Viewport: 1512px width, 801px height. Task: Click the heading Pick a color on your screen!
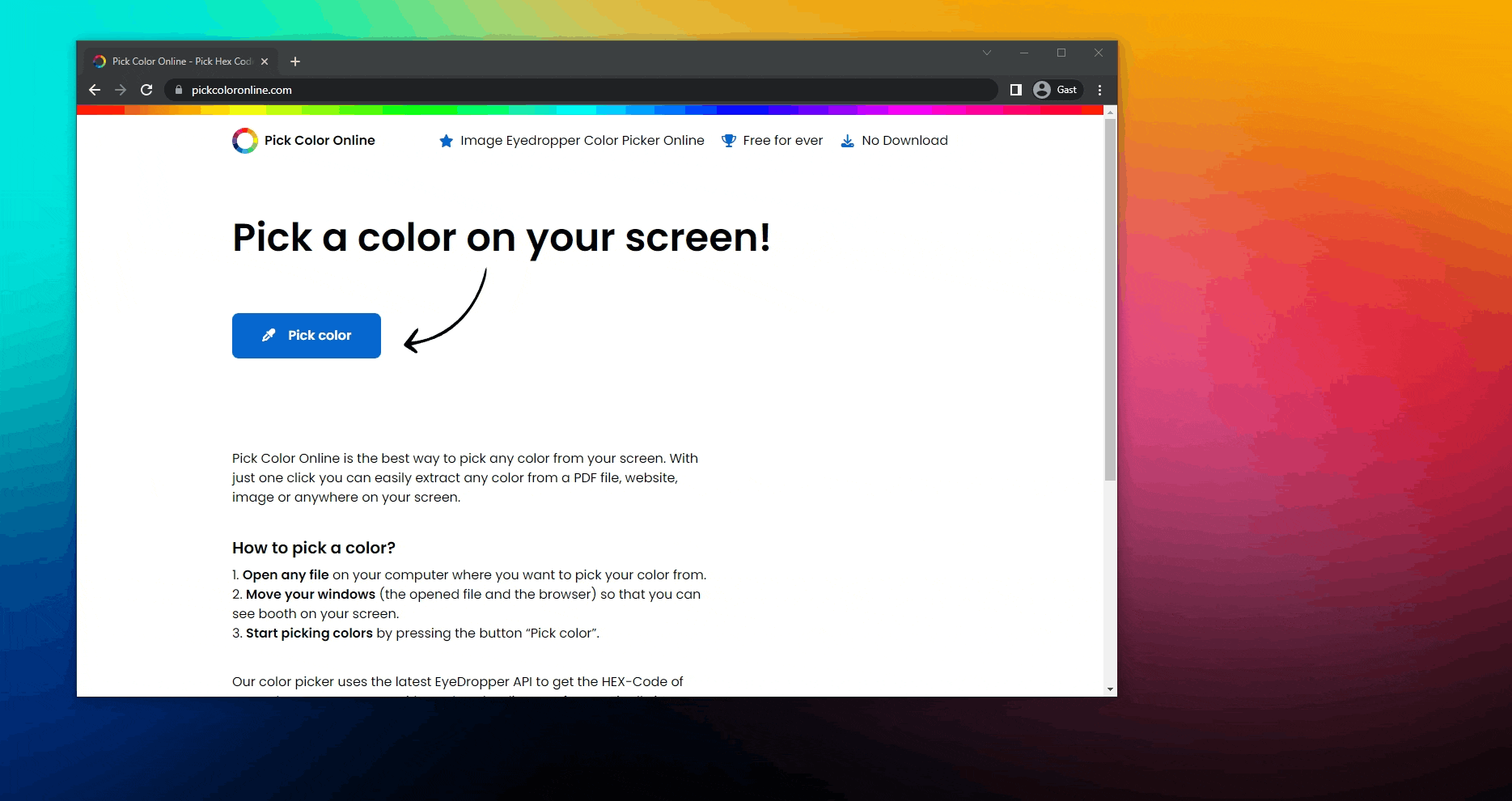coord(502,238)
